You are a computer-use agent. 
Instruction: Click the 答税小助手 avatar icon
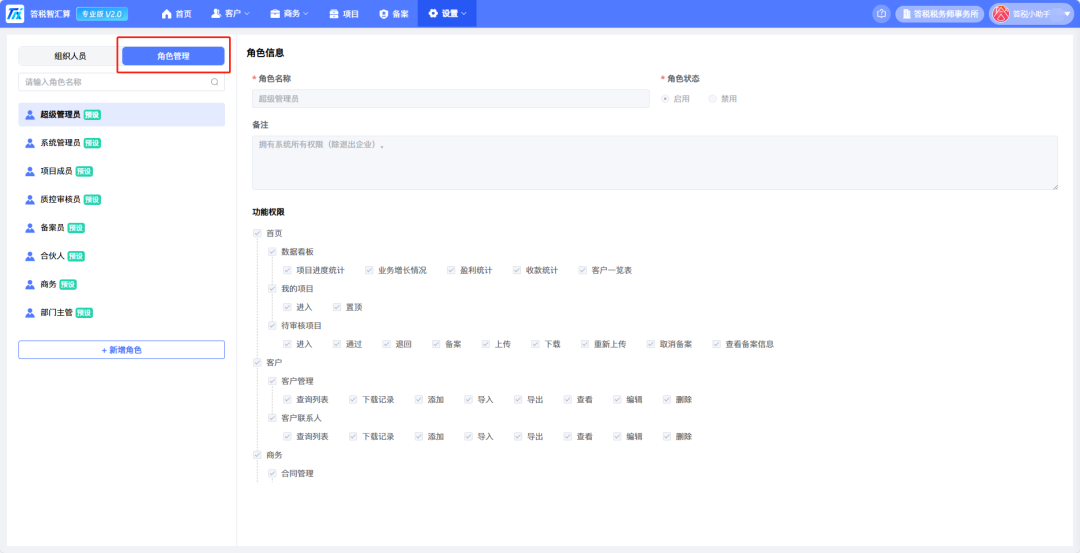click(1001, 14)
